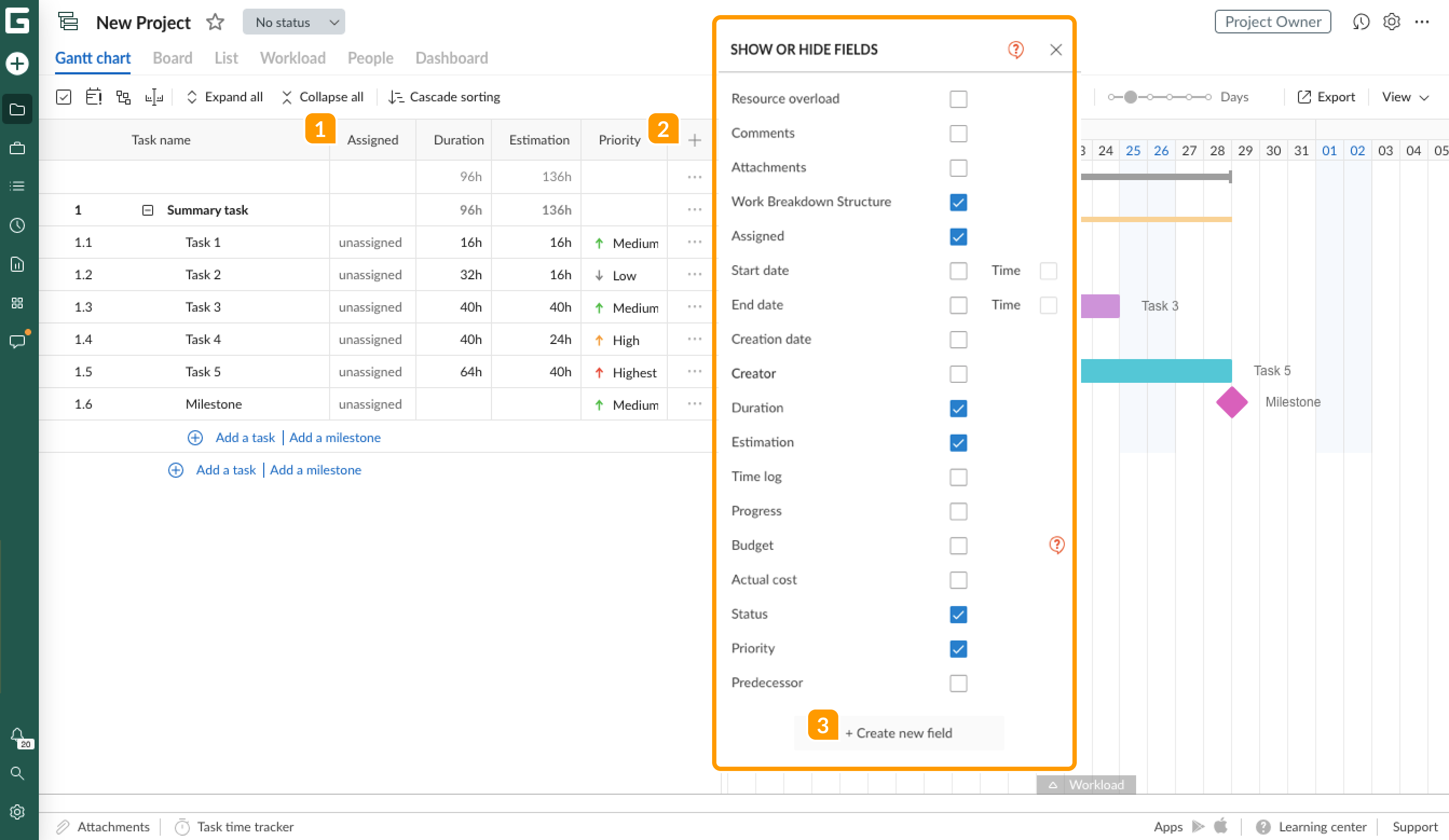
Task: Switch to the Board tab
Action: click(172, 58)
